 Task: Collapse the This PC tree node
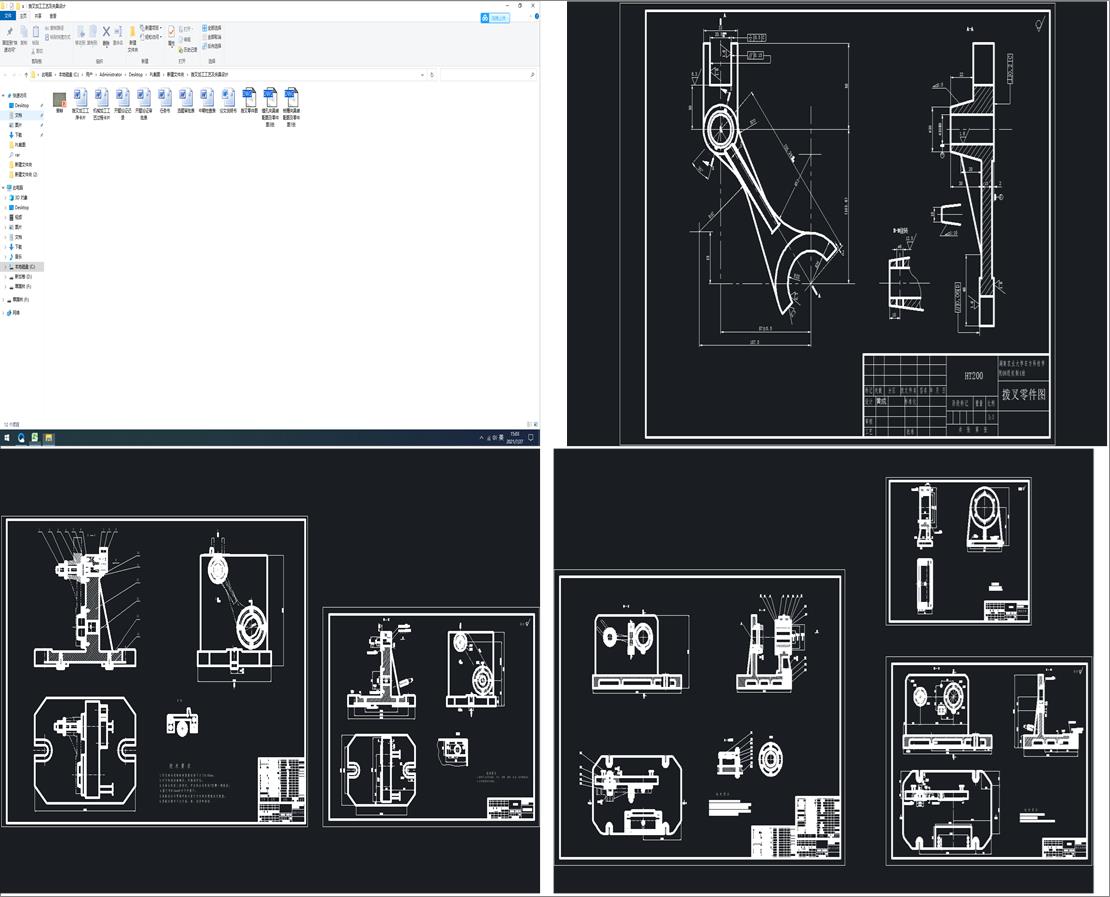click(x=4, y=188)
